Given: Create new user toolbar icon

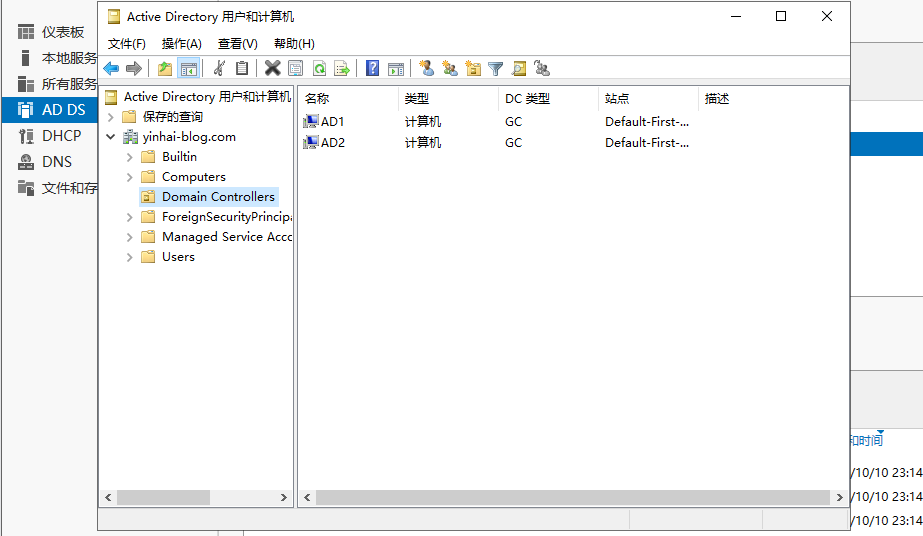Looking at the screenshot, I should [x=426, y=69].
